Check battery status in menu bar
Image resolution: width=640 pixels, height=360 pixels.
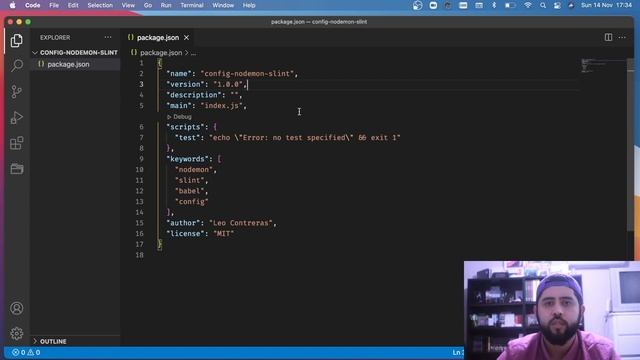click(510, 5)
